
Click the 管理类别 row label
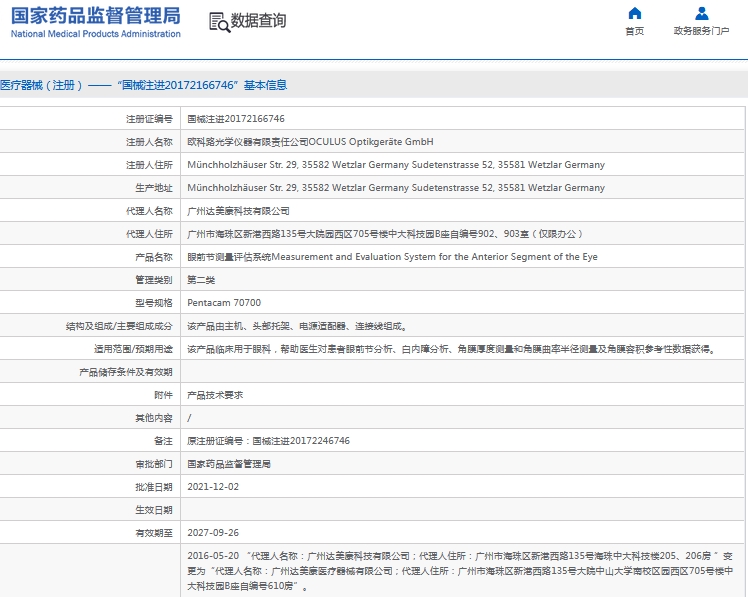pyautogui.click(x=154, y=280)
